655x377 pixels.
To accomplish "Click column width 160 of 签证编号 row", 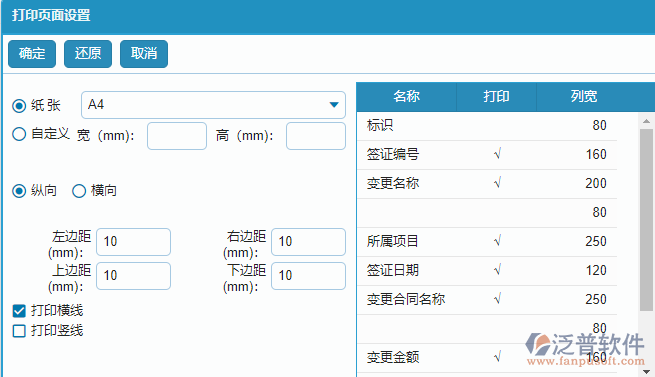I will (596, 154).
